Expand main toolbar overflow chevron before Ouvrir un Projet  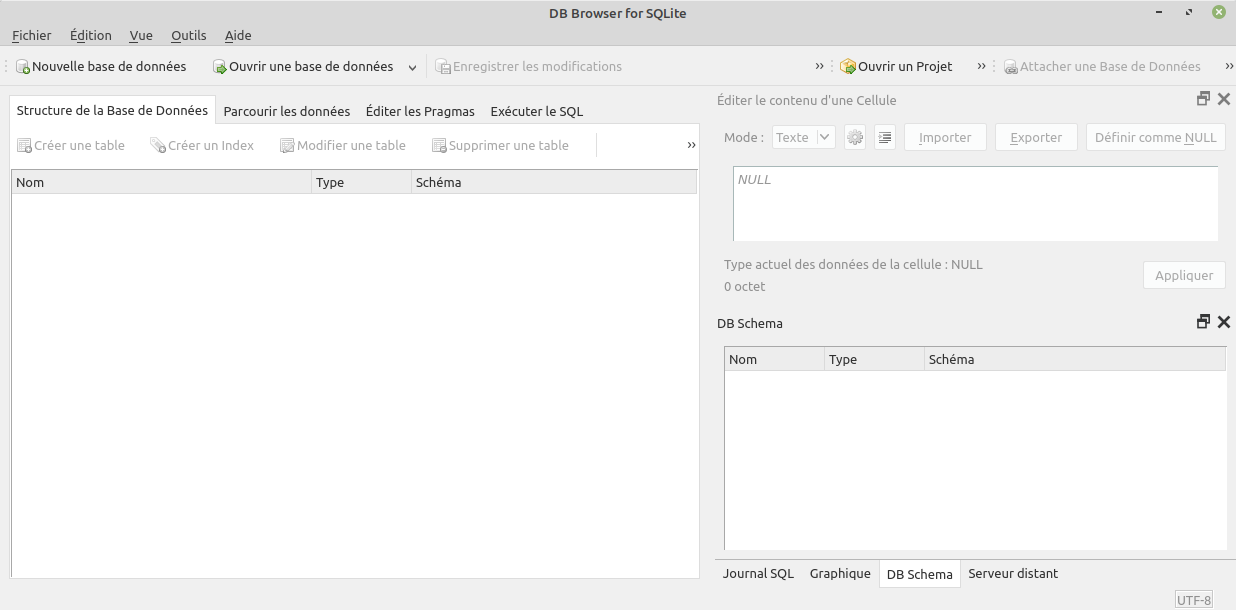pos(820,67)
